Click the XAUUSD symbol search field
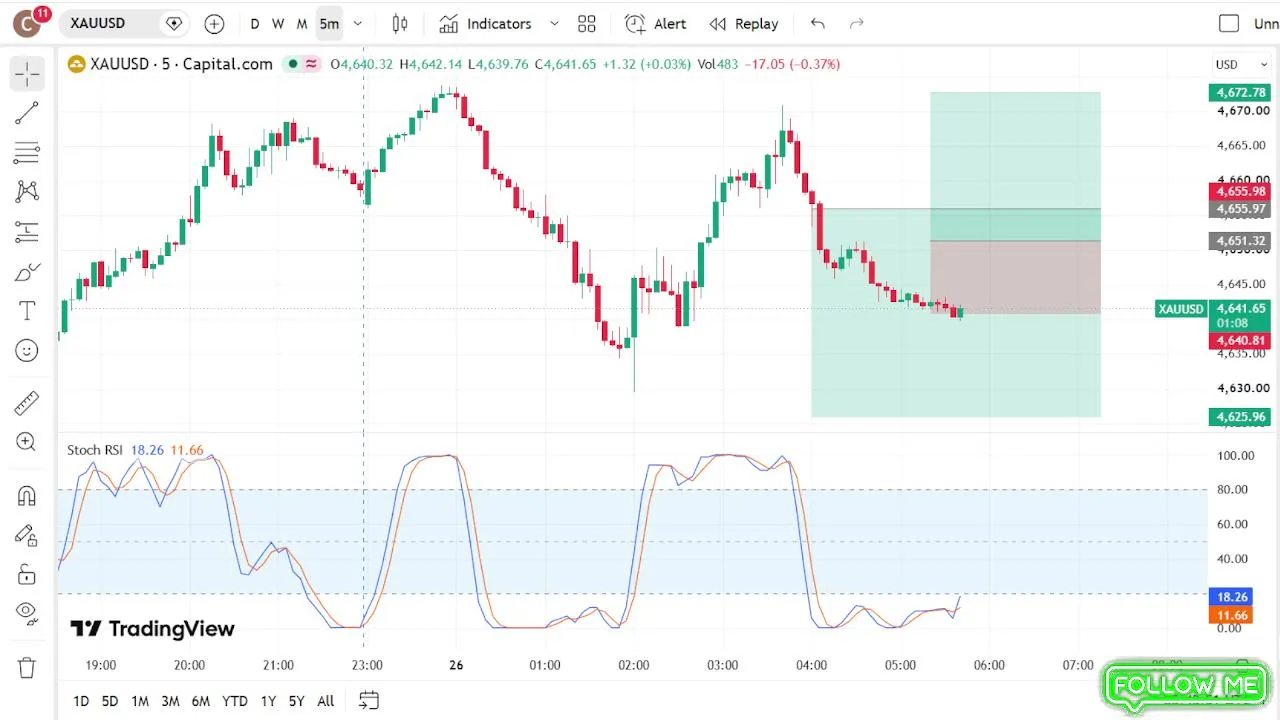The width and height of the screenshot is (1280, 720). 125,23
